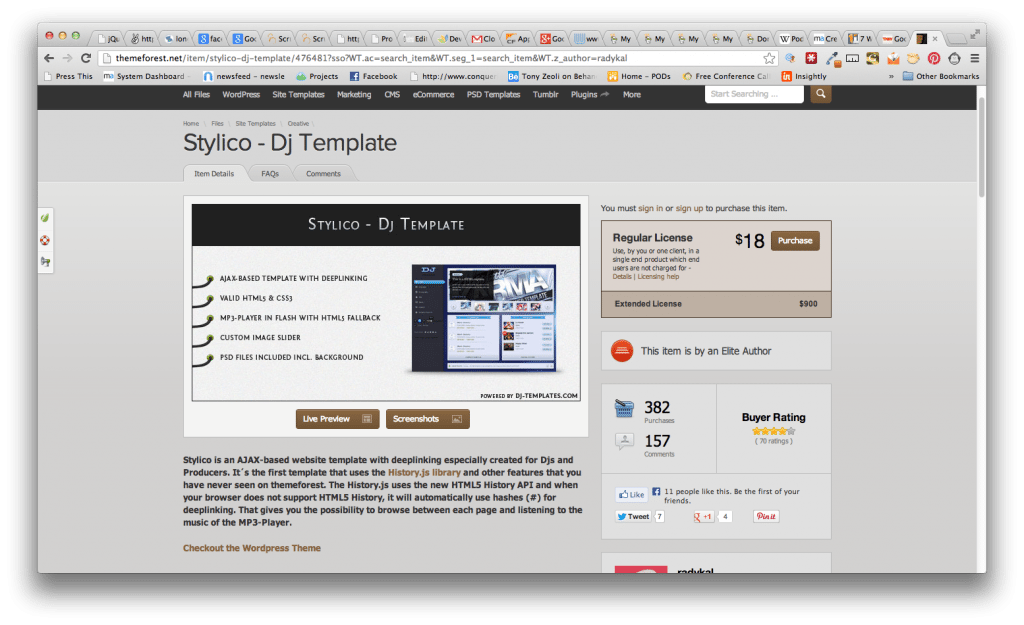Open the Live Preview button

pyautogui.click(x=337, y=419)
